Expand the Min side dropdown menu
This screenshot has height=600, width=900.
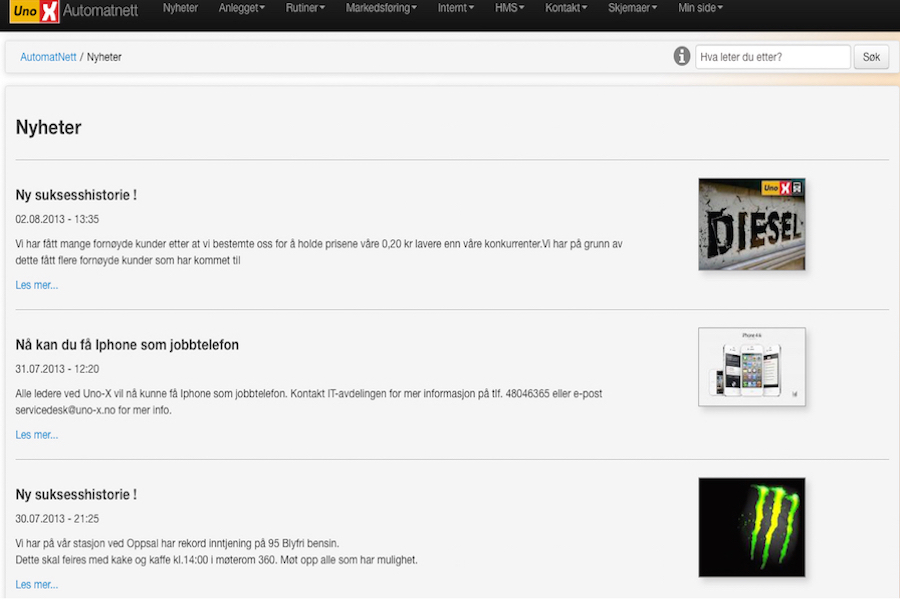click(700, 8)
